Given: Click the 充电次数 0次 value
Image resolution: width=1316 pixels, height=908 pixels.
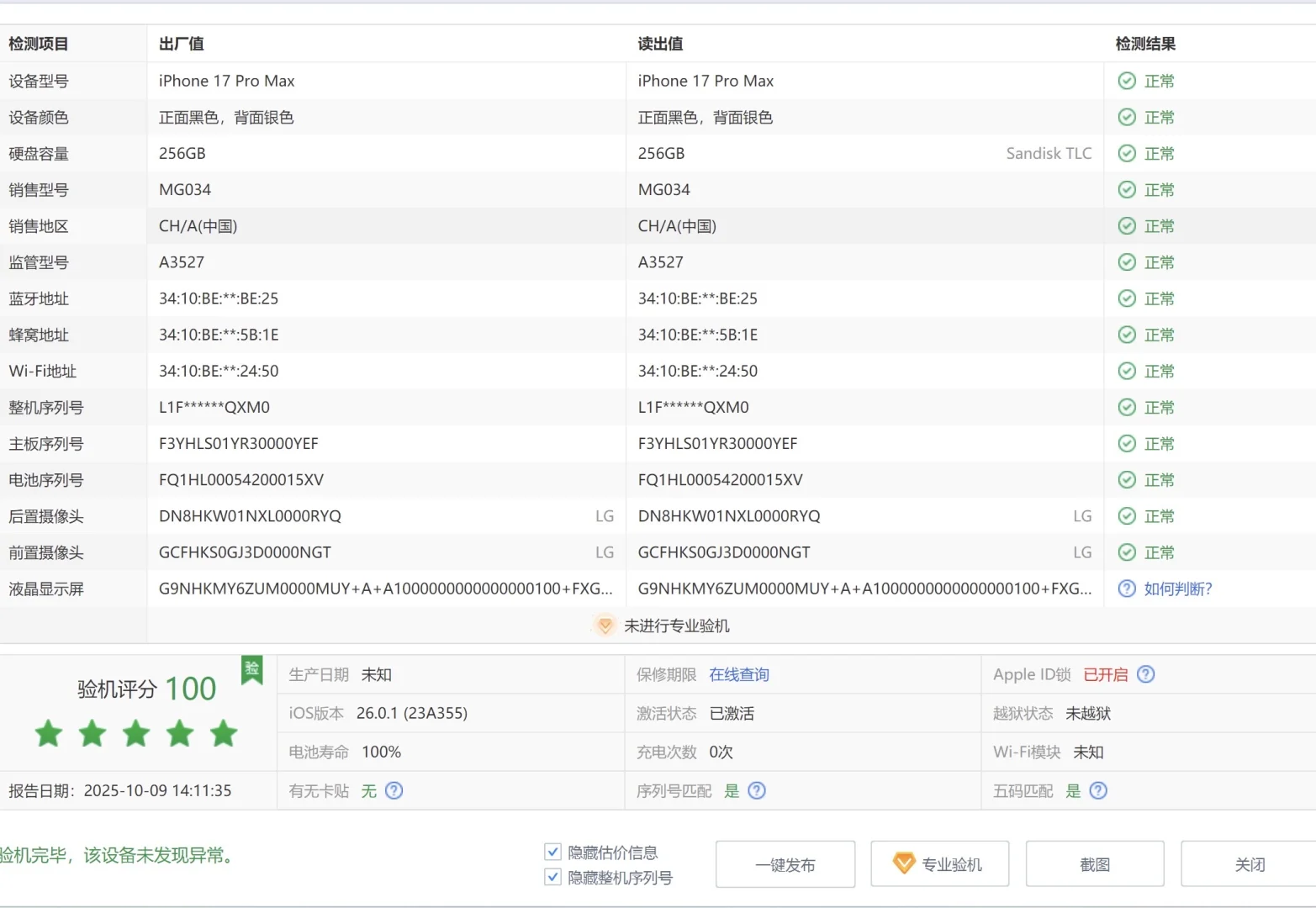Looking at the screenshot, I should point(721,752).
